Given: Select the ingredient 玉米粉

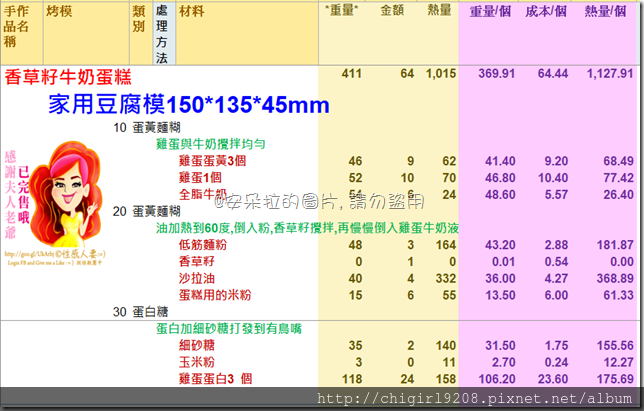Looking at the screenshot, I should point(197,362).
